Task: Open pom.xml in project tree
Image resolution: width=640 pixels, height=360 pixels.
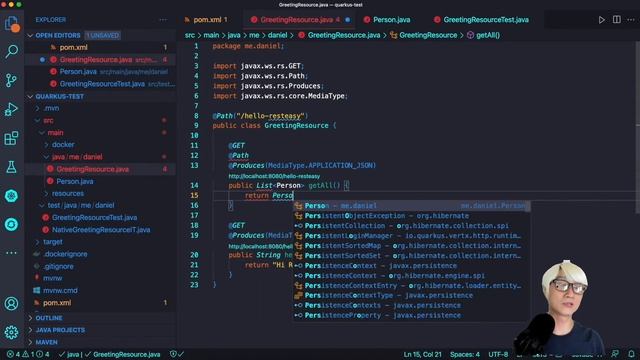Action: 57,303
